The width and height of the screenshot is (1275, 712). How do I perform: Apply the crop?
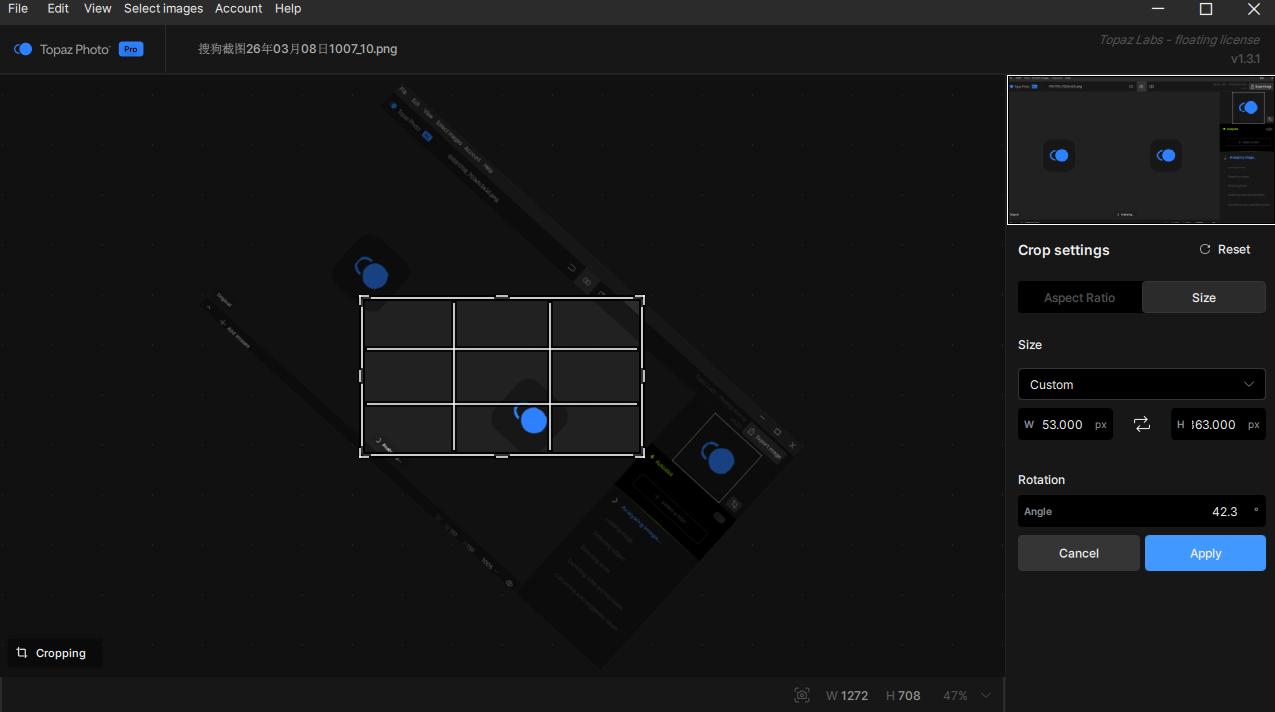coord(1205,553)
